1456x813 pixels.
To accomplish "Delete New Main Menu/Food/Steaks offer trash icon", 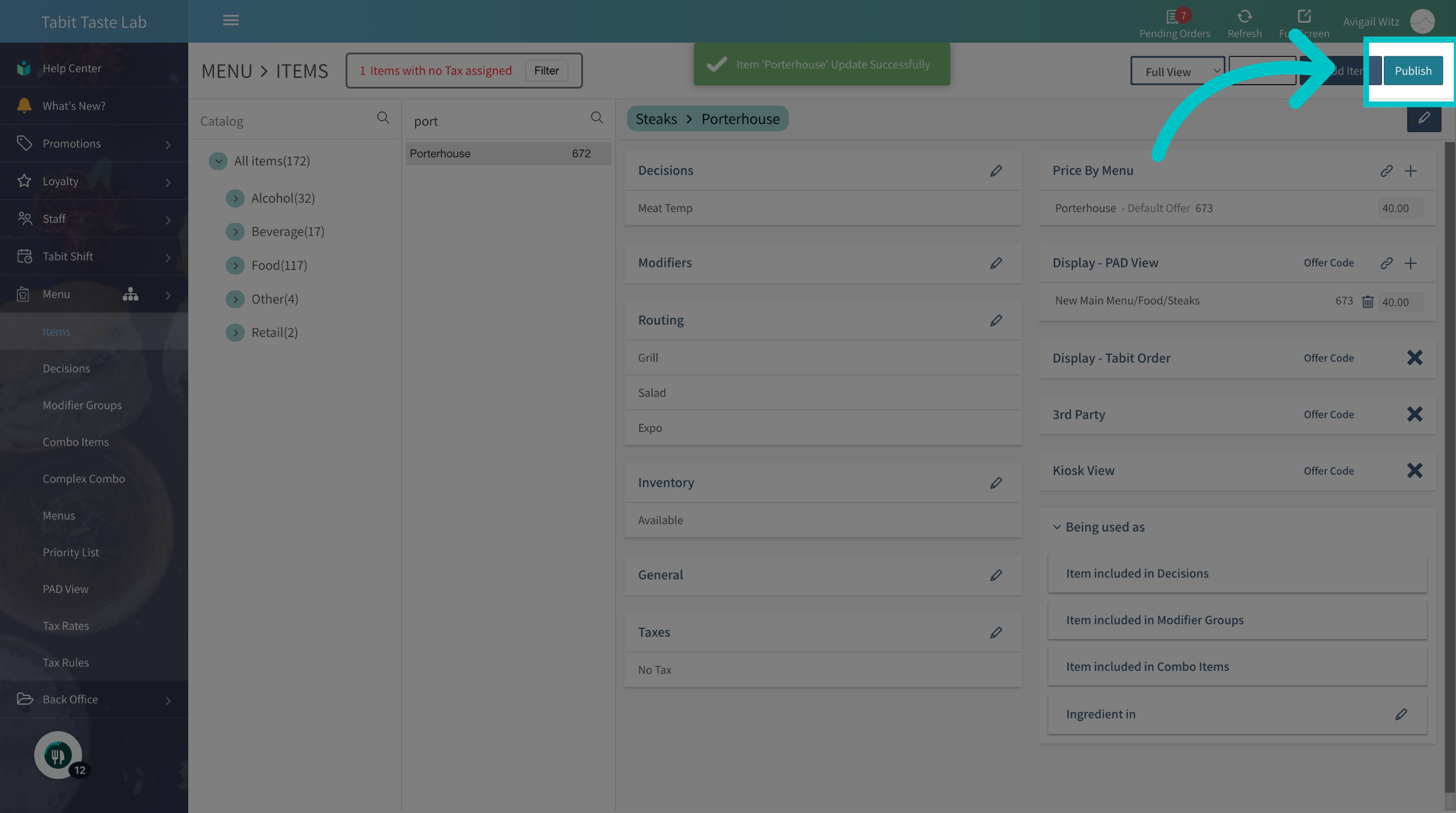I will point(1368,301).
